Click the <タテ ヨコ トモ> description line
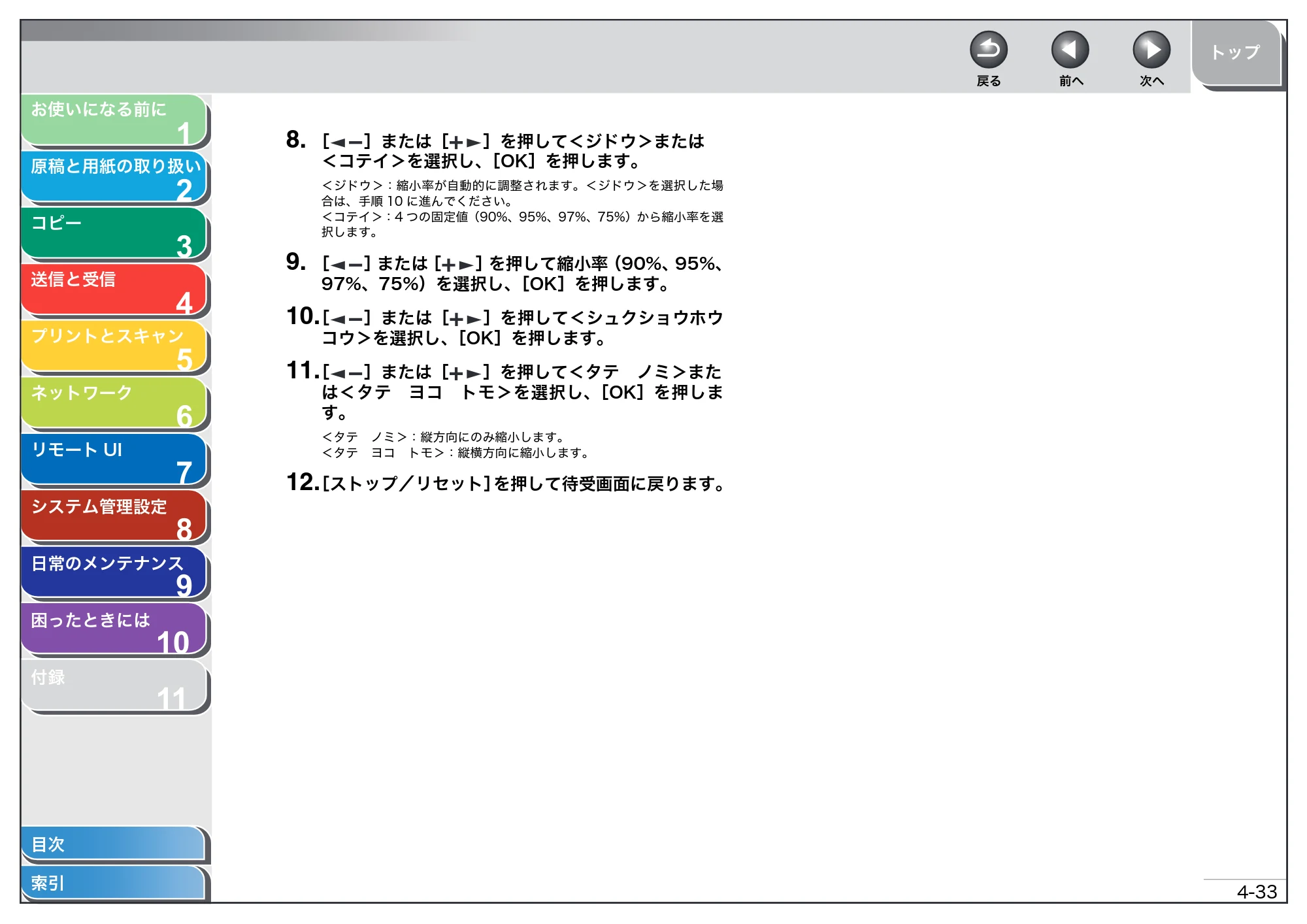Viewport: 1307px width, 924px height. point(455,453)
